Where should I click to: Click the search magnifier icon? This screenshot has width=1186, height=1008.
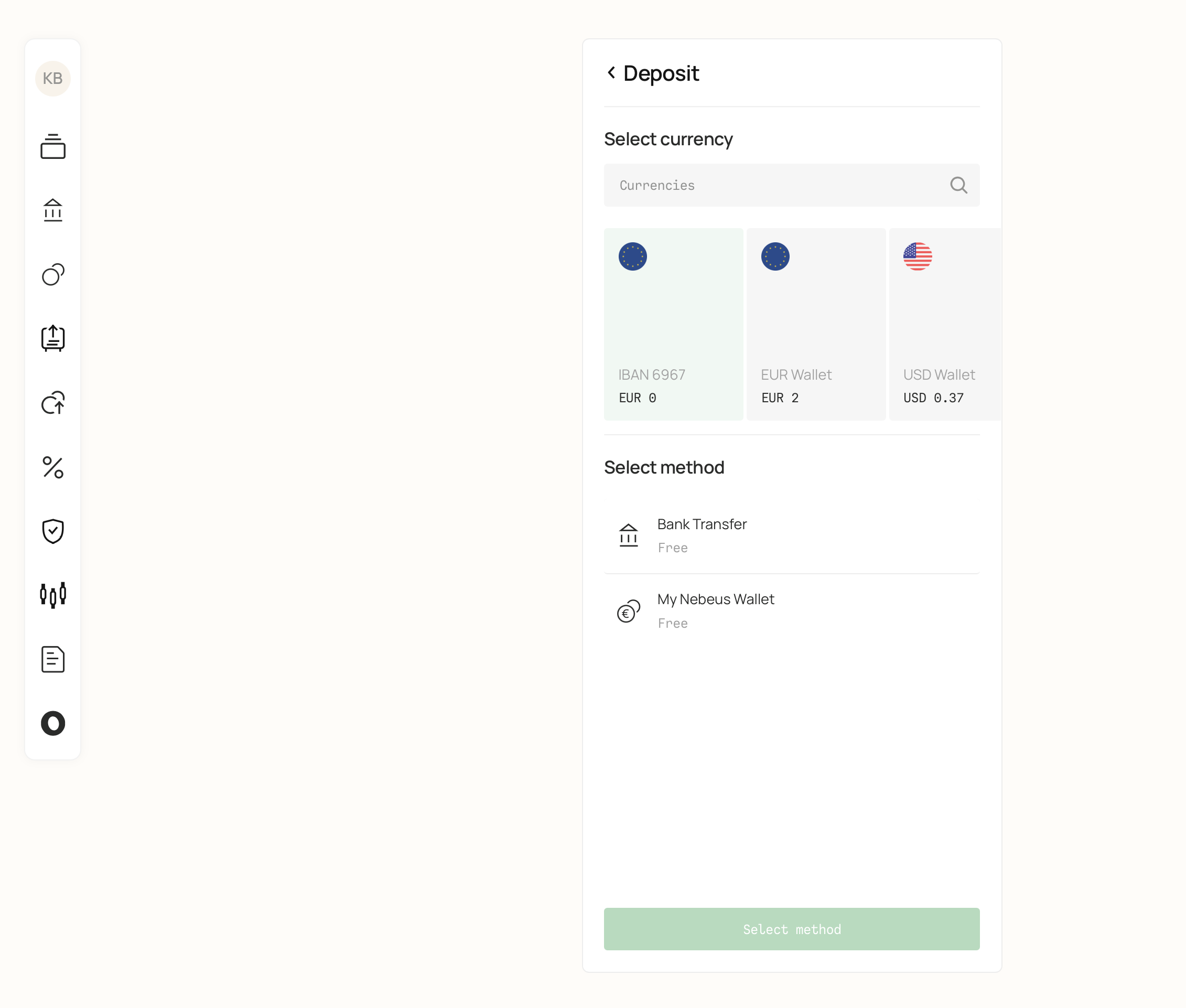tap(958, 185)
